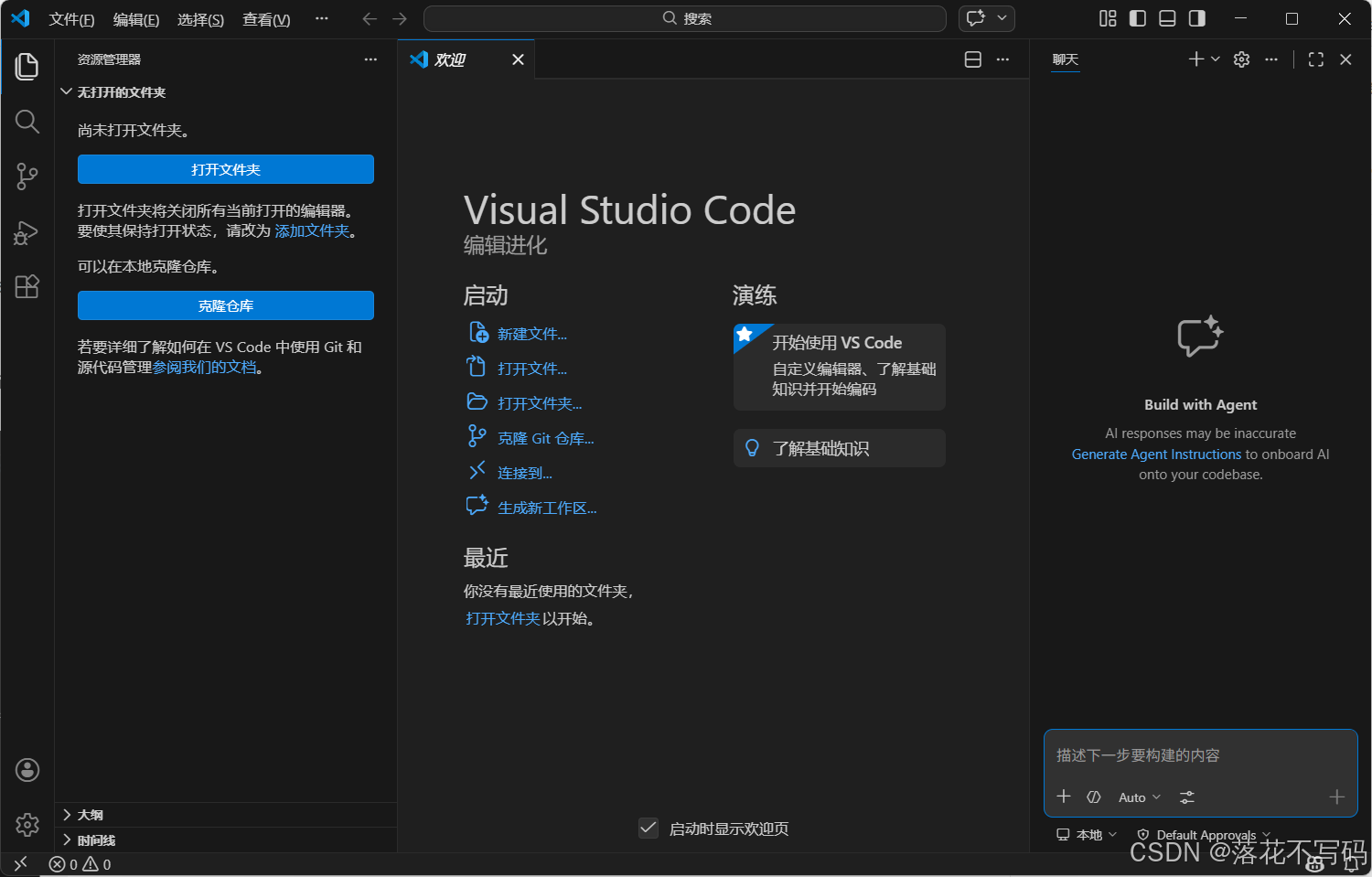1372x877 pixels.
Task: Expand the 时间线 section
Action: click(x=226, y=840)
